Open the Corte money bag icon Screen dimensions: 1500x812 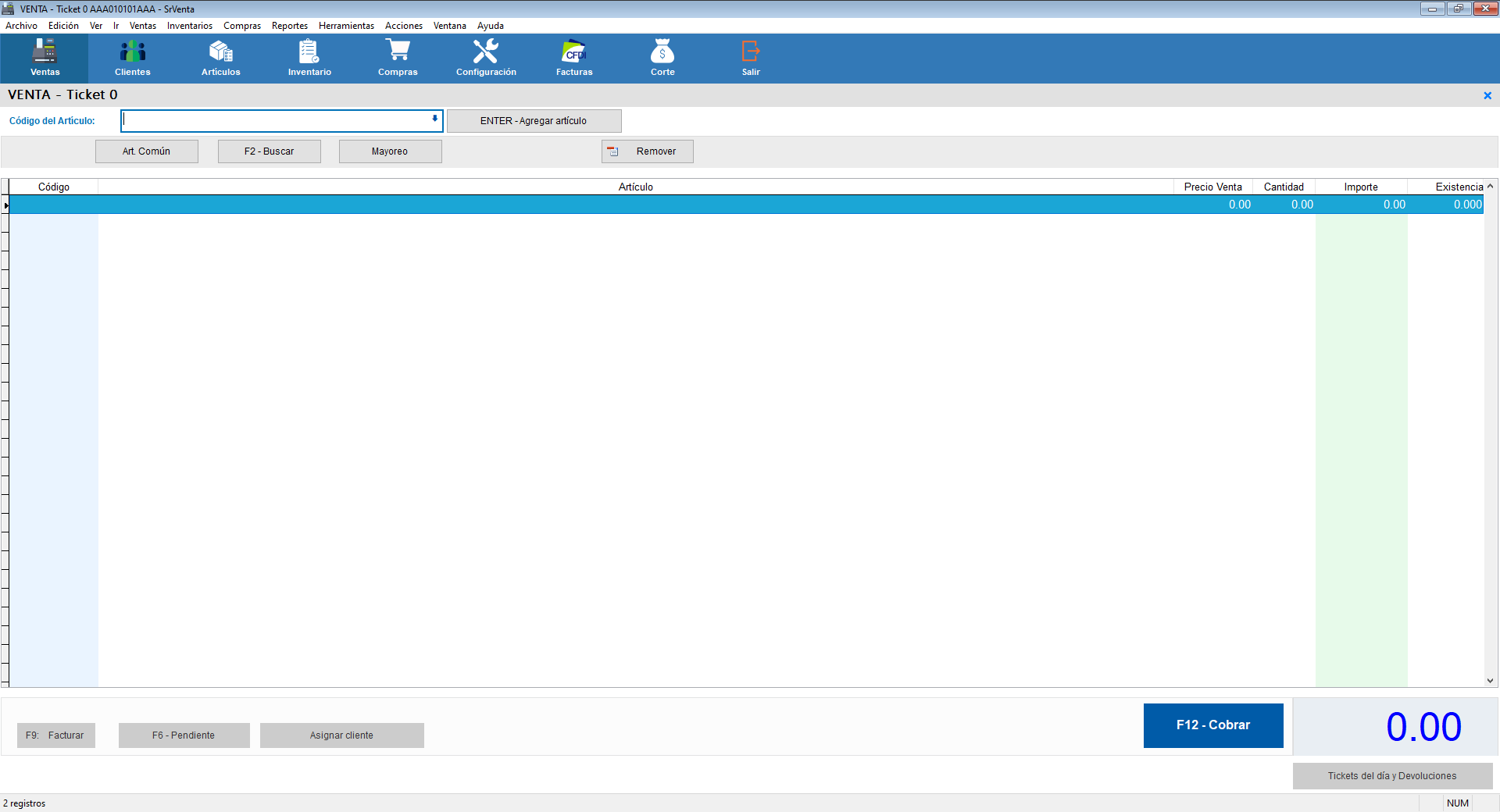[x=662, y=59]
